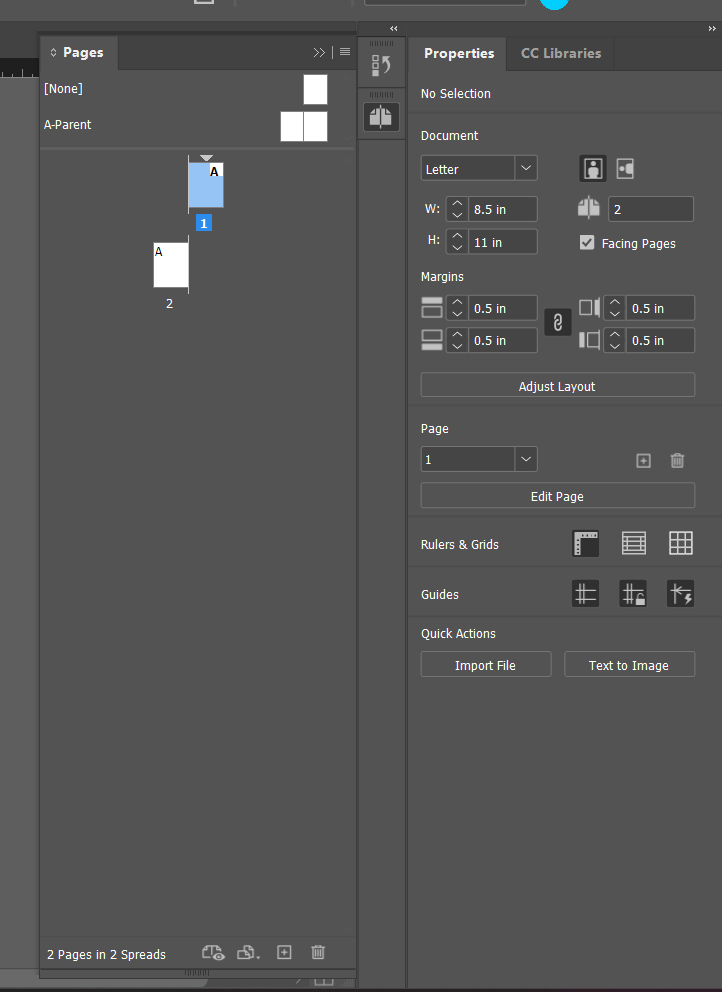Click the top margin 0.5 in field
Image resolution: width=722 pixels, height=992 pixels.
pos(502,307)
